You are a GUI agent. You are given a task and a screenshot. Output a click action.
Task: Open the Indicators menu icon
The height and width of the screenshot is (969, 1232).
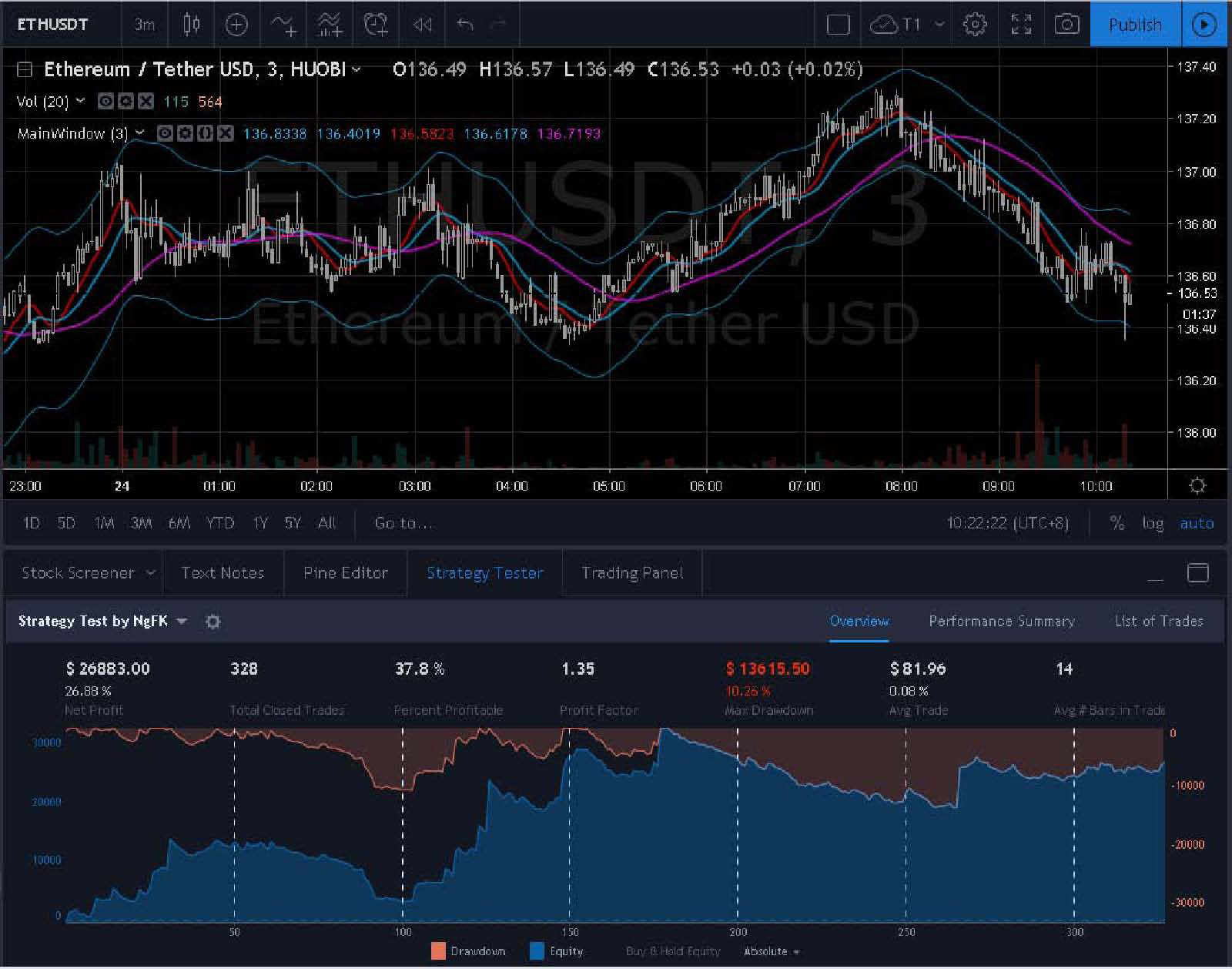[x=283, y=25]
